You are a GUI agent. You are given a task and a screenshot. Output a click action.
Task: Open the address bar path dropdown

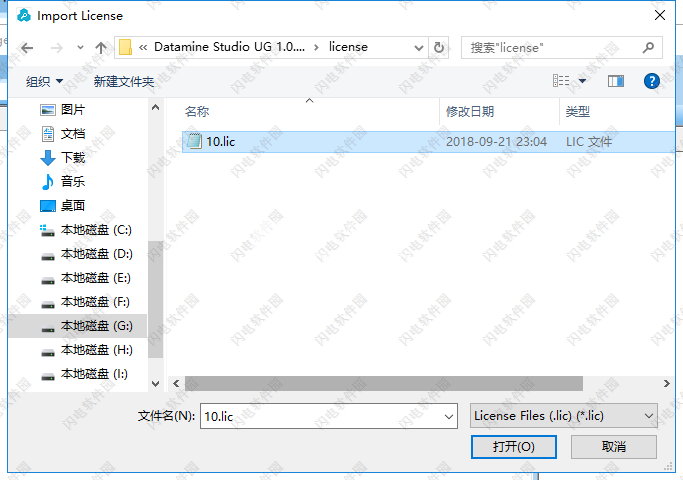[x=419, y=47]
